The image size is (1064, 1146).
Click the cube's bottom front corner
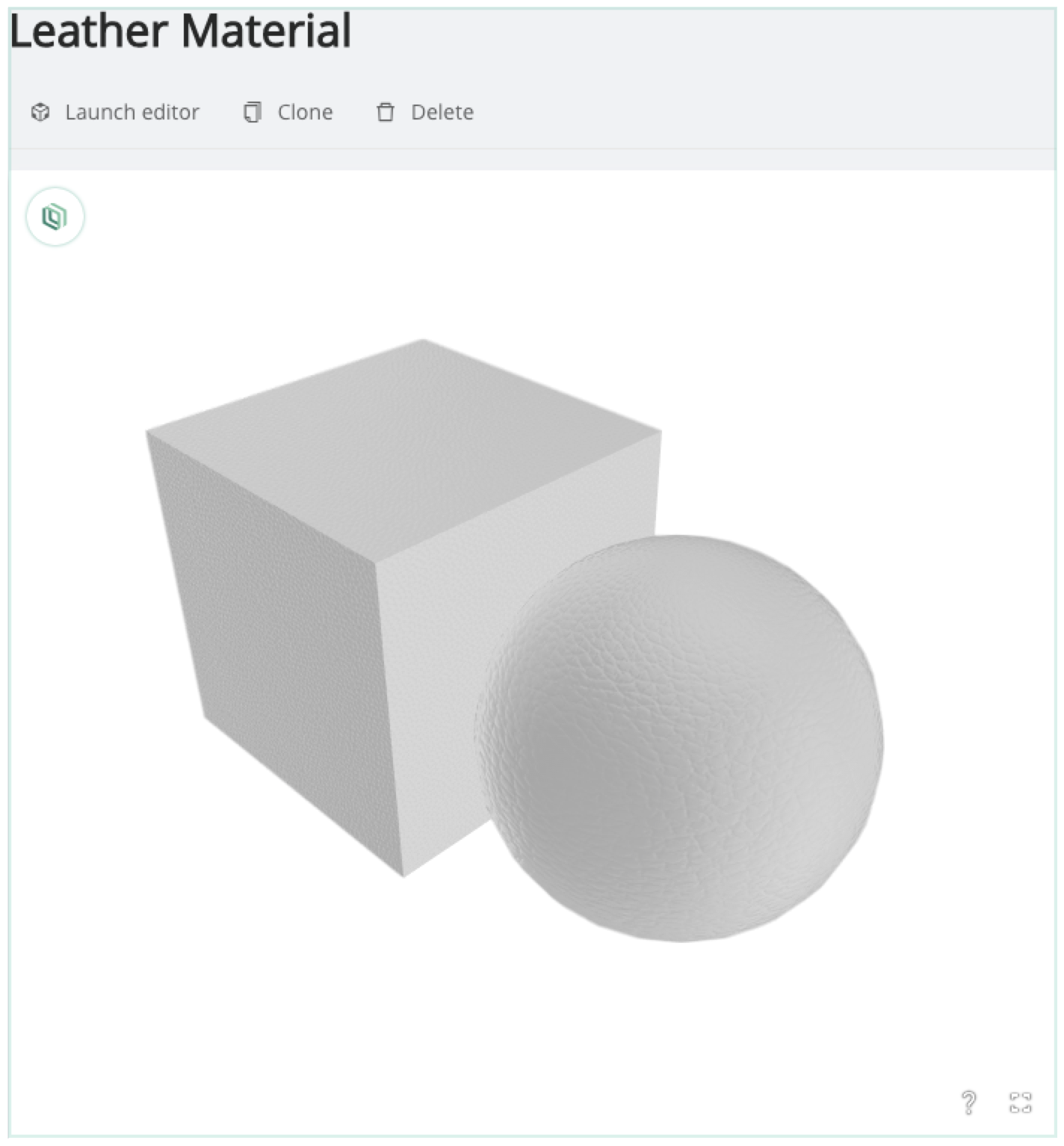click(403, 874)
